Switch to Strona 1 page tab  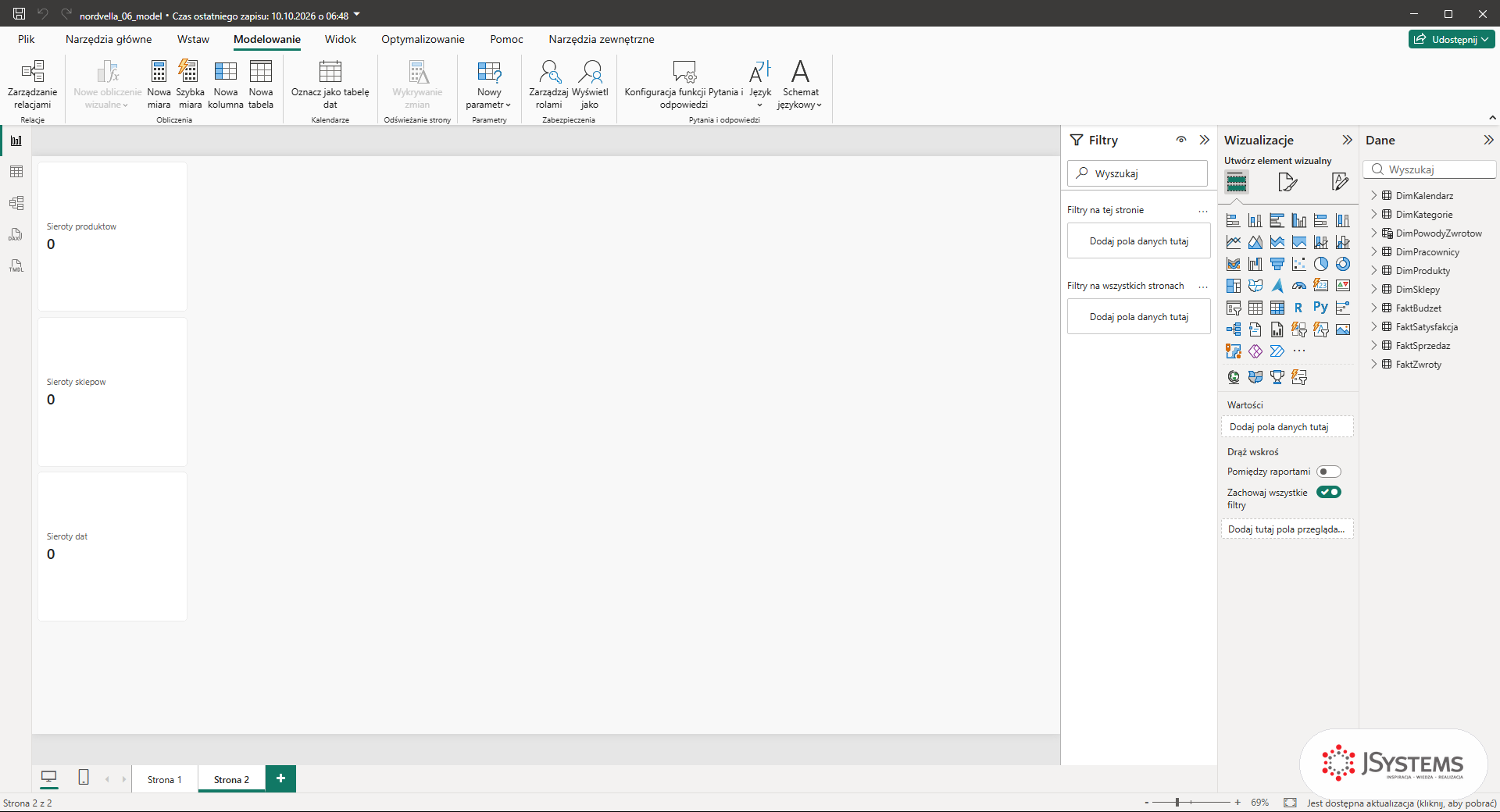click(164, 779)
